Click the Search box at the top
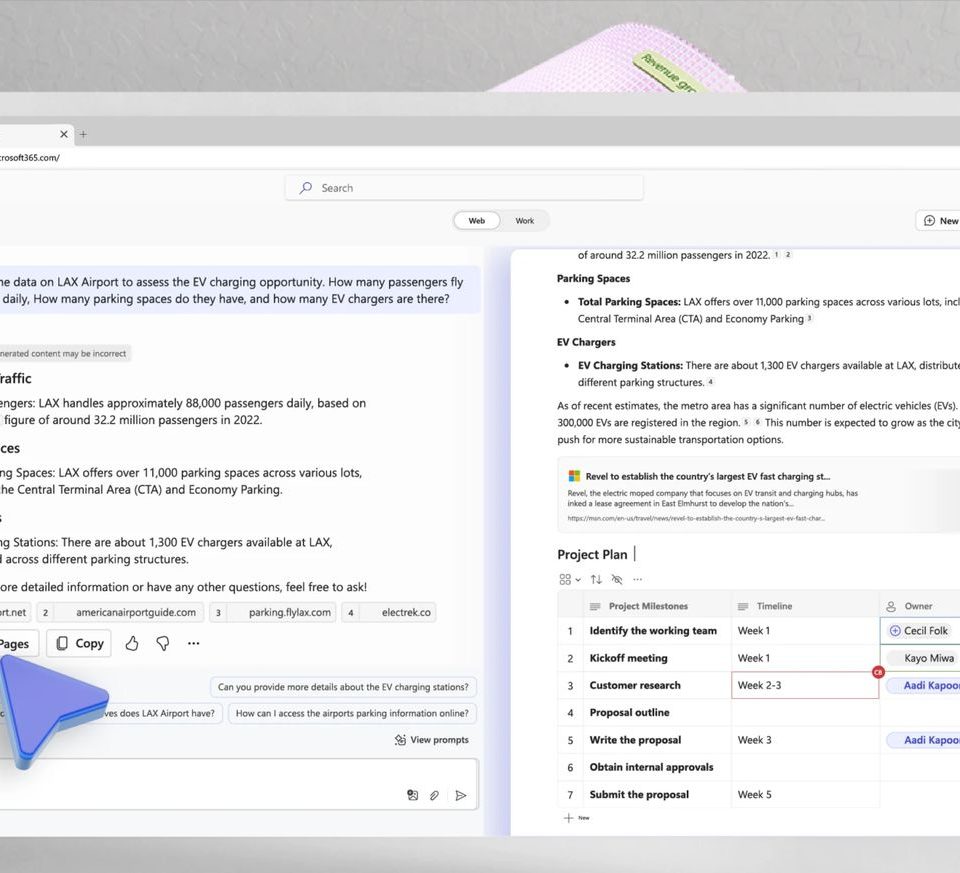This screenshot has height=873, width=960. pos(464,188)
